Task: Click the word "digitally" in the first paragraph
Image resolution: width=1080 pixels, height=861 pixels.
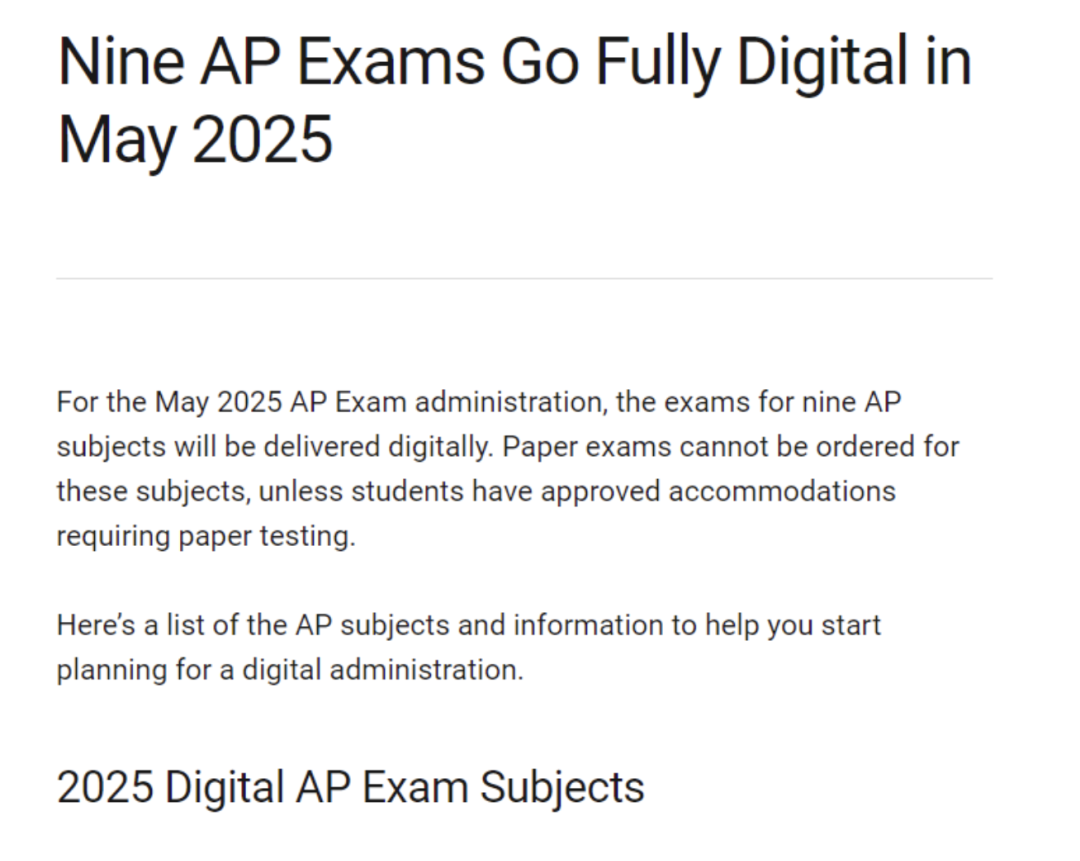Action: pyautogui.click(x=440, y=446)
